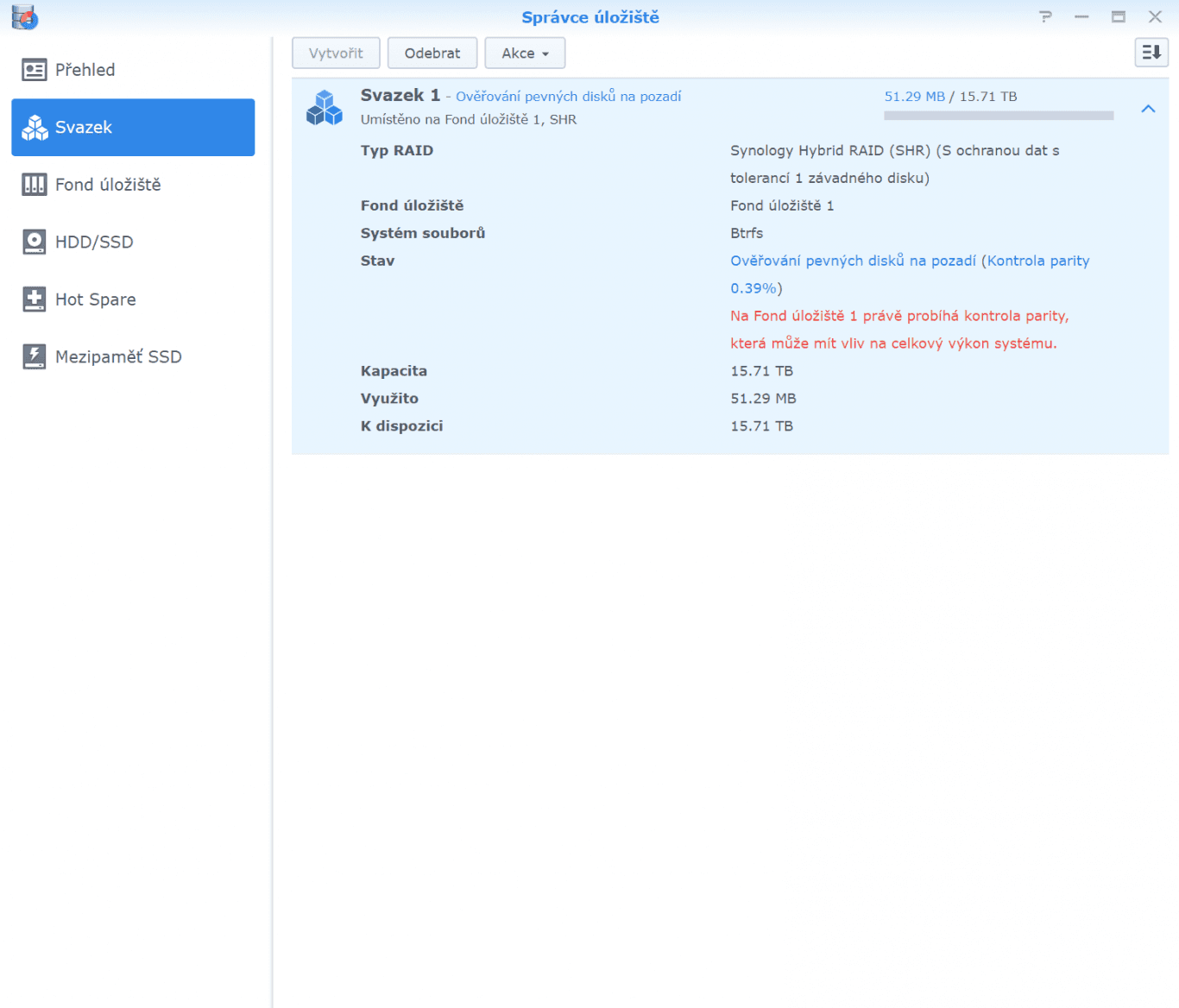Screen dimensions: 1179x1008
Task: Click the Svazek cubes sidebar icon
Action: click(x=35, y=128)
